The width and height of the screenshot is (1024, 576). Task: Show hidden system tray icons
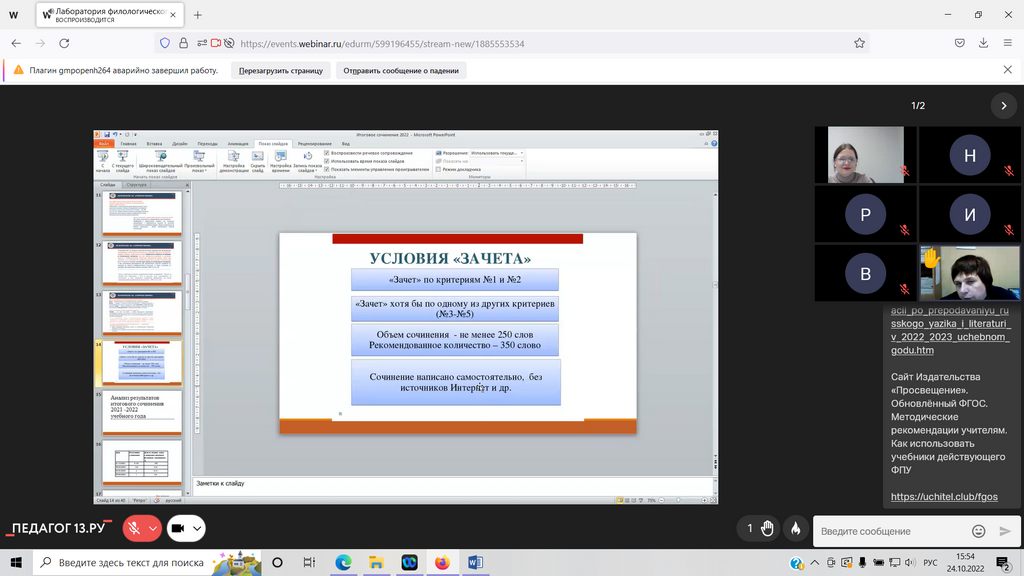pos(814,562)
